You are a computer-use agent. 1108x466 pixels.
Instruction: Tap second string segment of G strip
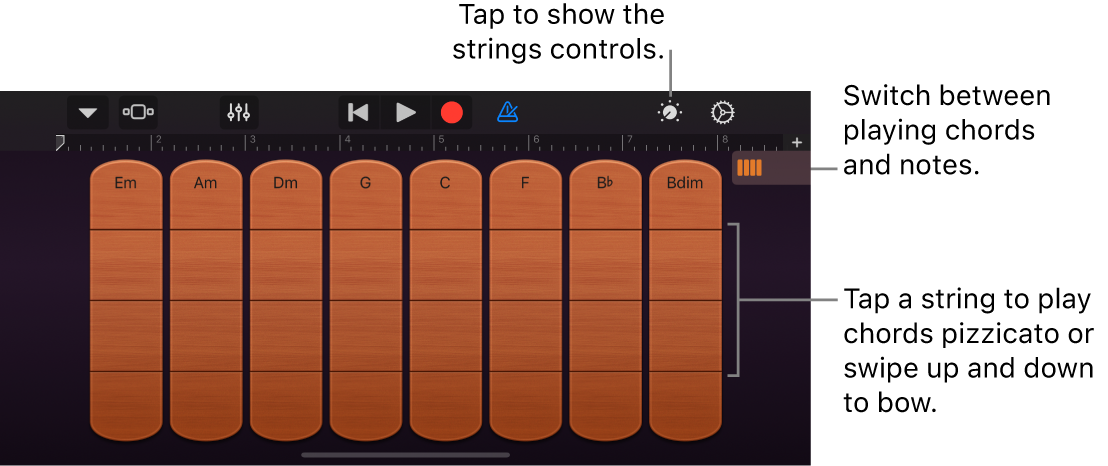365,264
